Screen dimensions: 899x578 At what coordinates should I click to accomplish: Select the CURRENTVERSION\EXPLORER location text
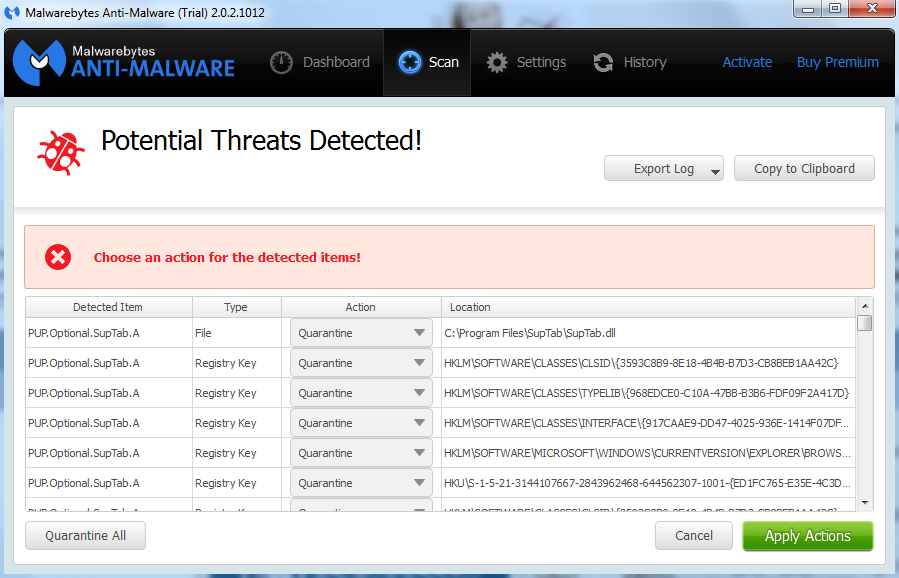tap(647, 453)
